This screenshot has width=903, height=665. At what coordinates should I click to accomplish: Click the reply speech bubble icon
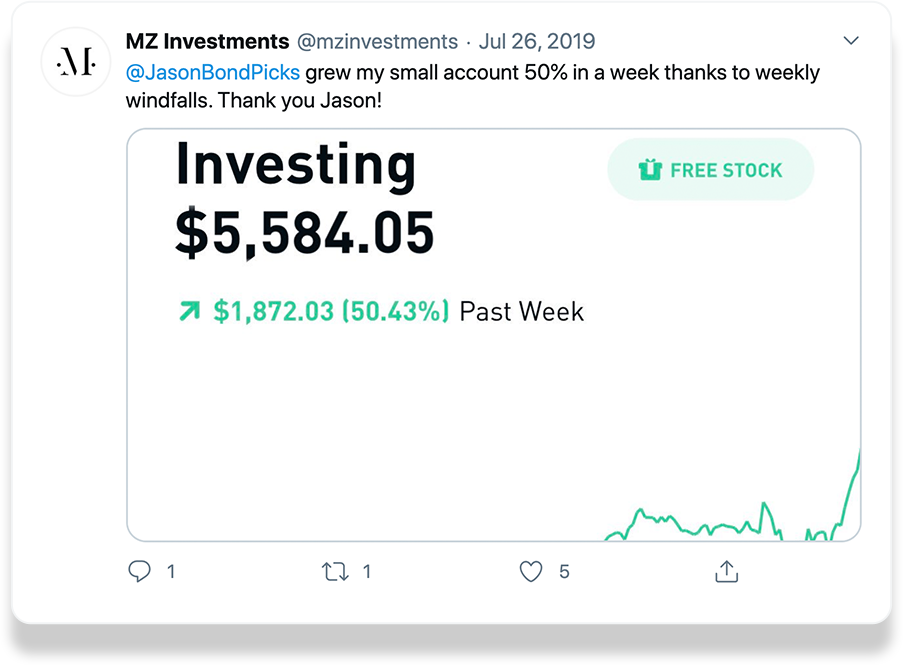point(139,571)
